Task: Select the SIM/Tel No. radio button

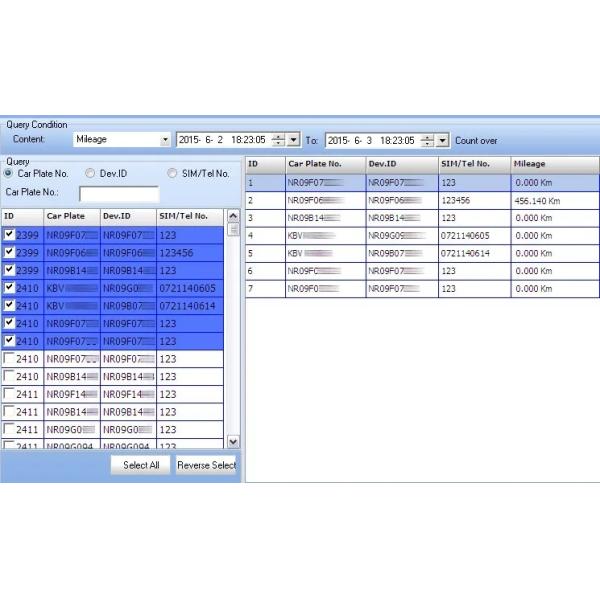Action: [172, 173]
